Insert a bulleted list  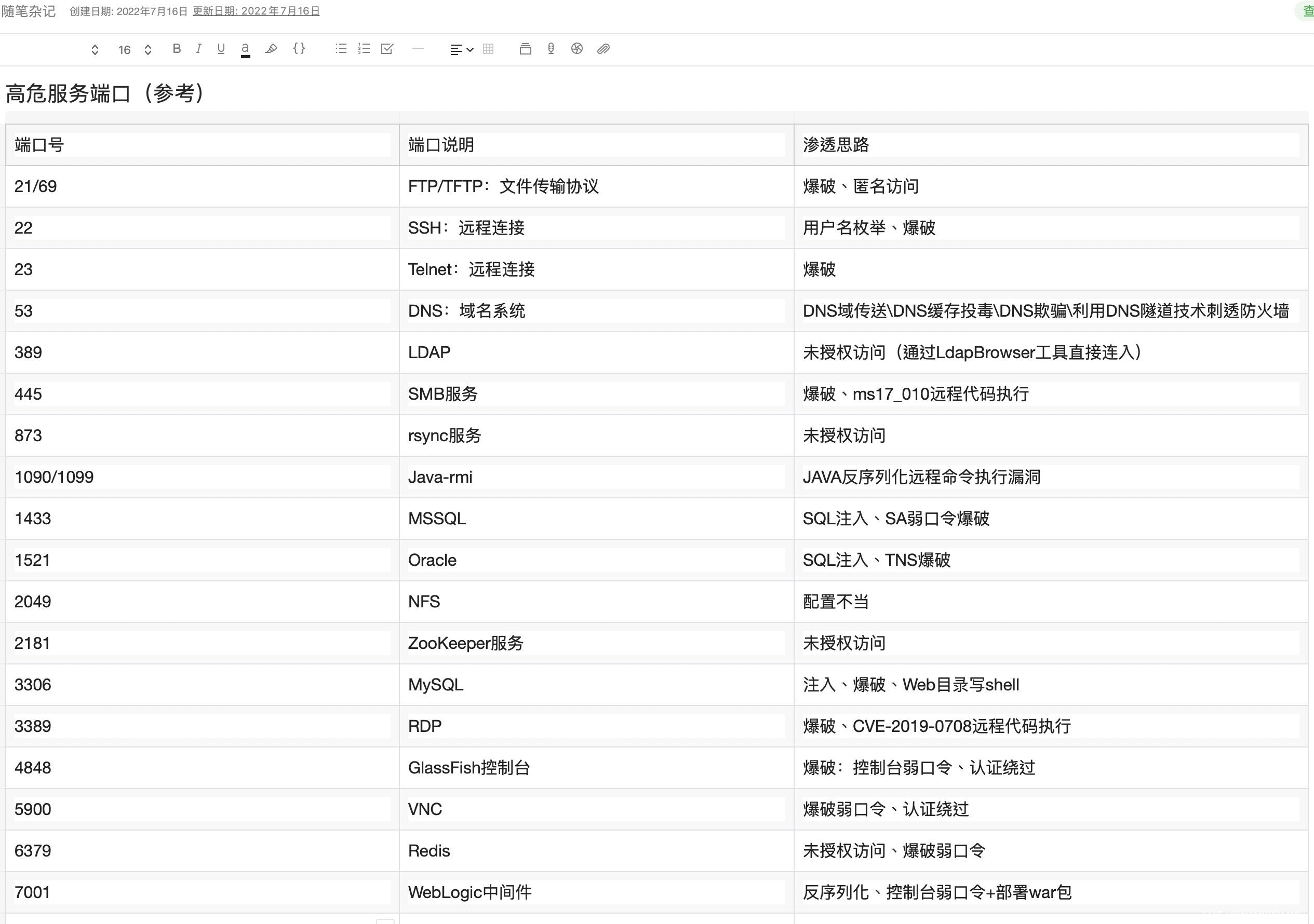tap(341, 49)
